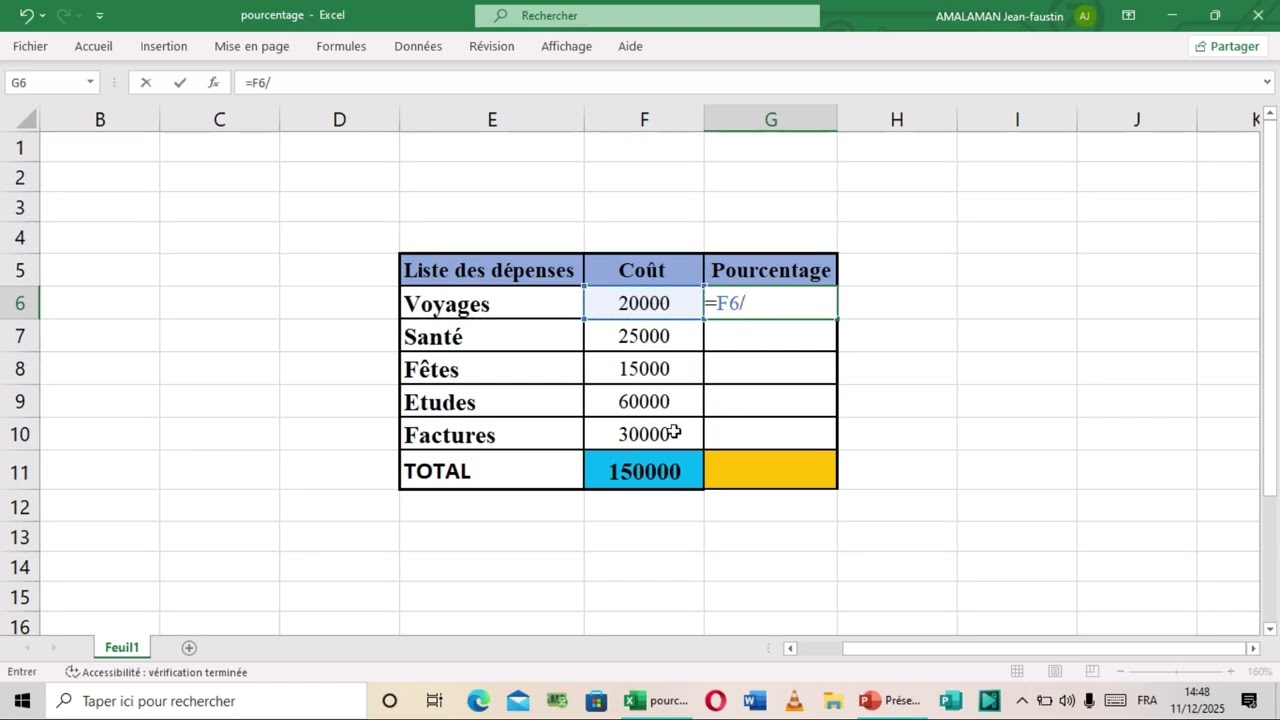Select column G header
Image resolution: width=1280 pixels, height=720 pixels.
[x=771, y=119]
